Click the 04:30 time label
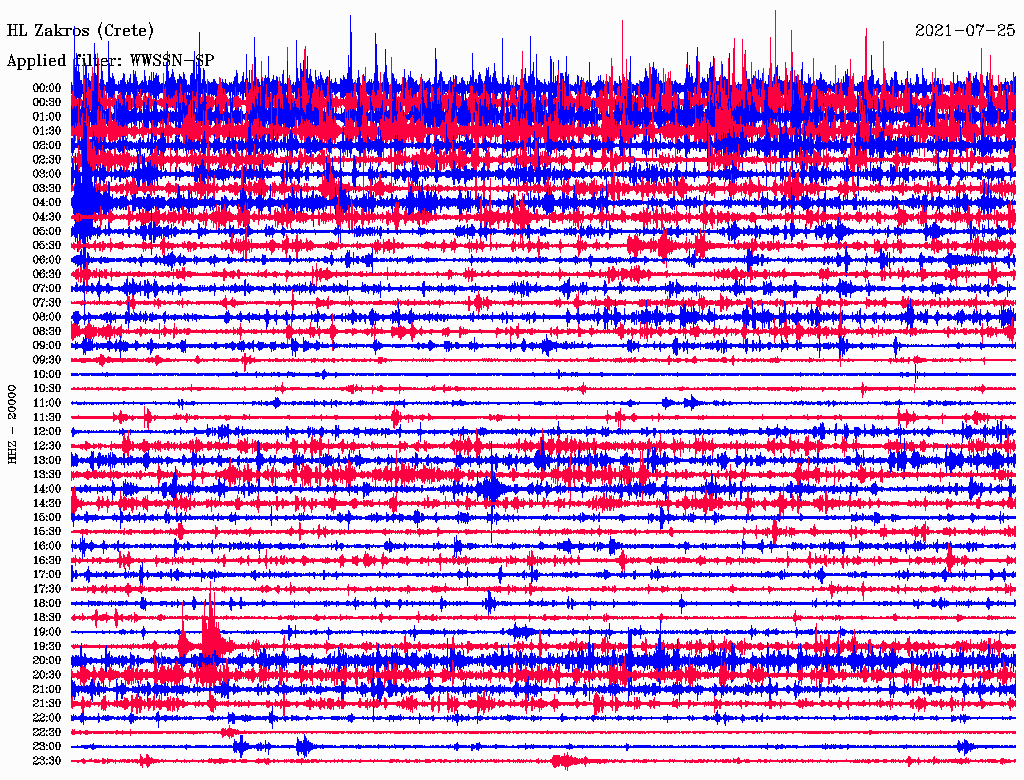This screenshot has width=1024, height=780. [47, 217]
